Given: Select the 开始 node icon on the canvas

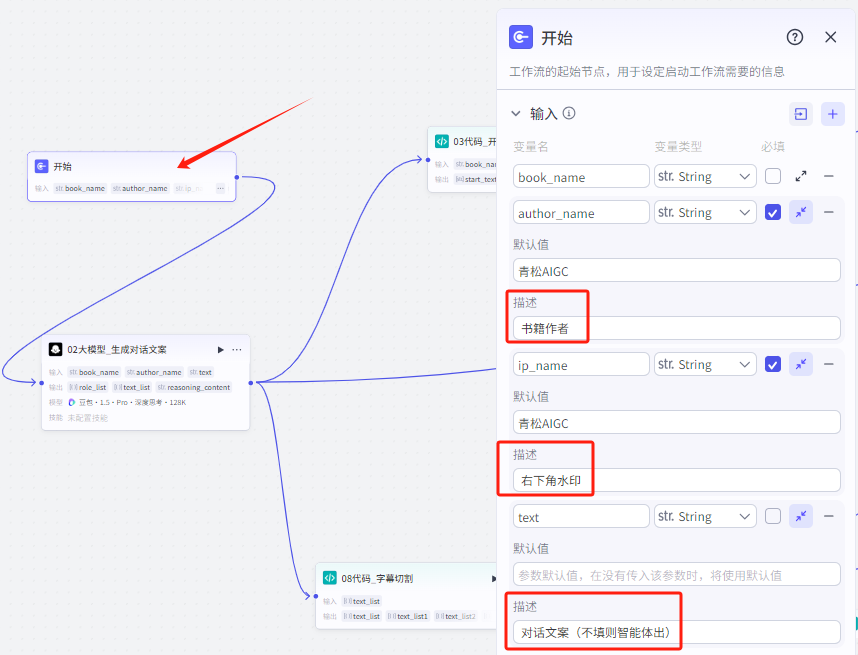Looking at the screenshot, I should click(42, 166).
